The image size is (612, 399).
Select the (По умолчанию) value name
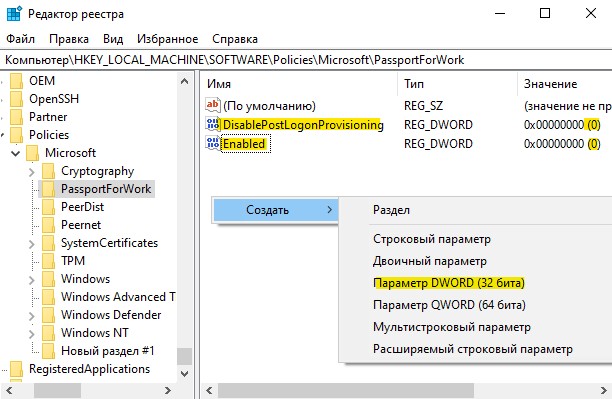[269, 106]
